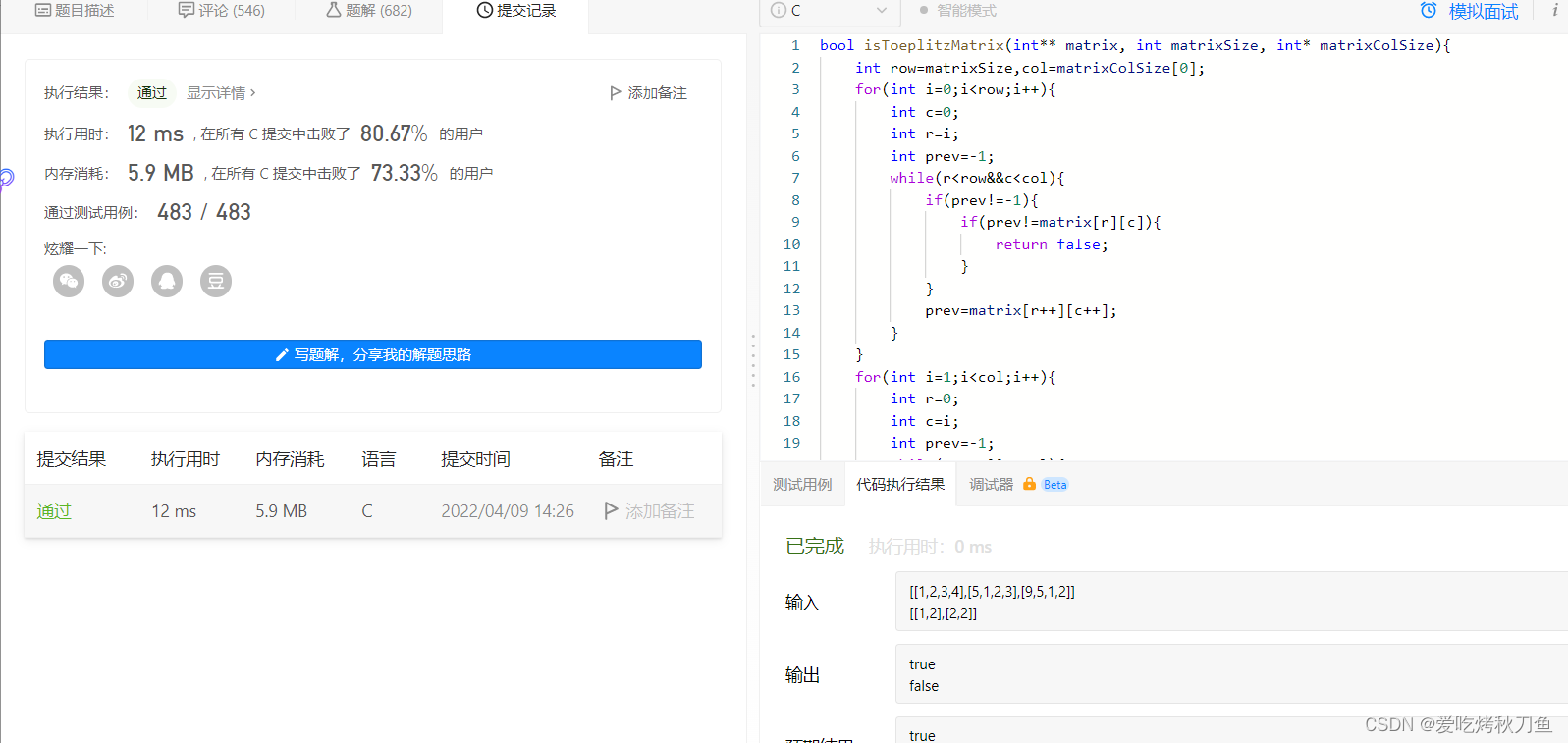
Task: Click 写题解，分享我的解题思路 button
Action: click(373, 354)
